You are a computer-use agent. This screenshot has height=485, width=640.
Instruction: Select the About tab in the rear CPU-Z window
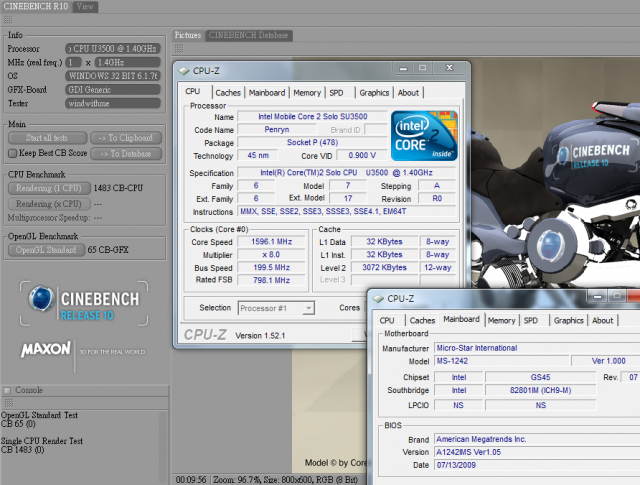coord(408,93)
